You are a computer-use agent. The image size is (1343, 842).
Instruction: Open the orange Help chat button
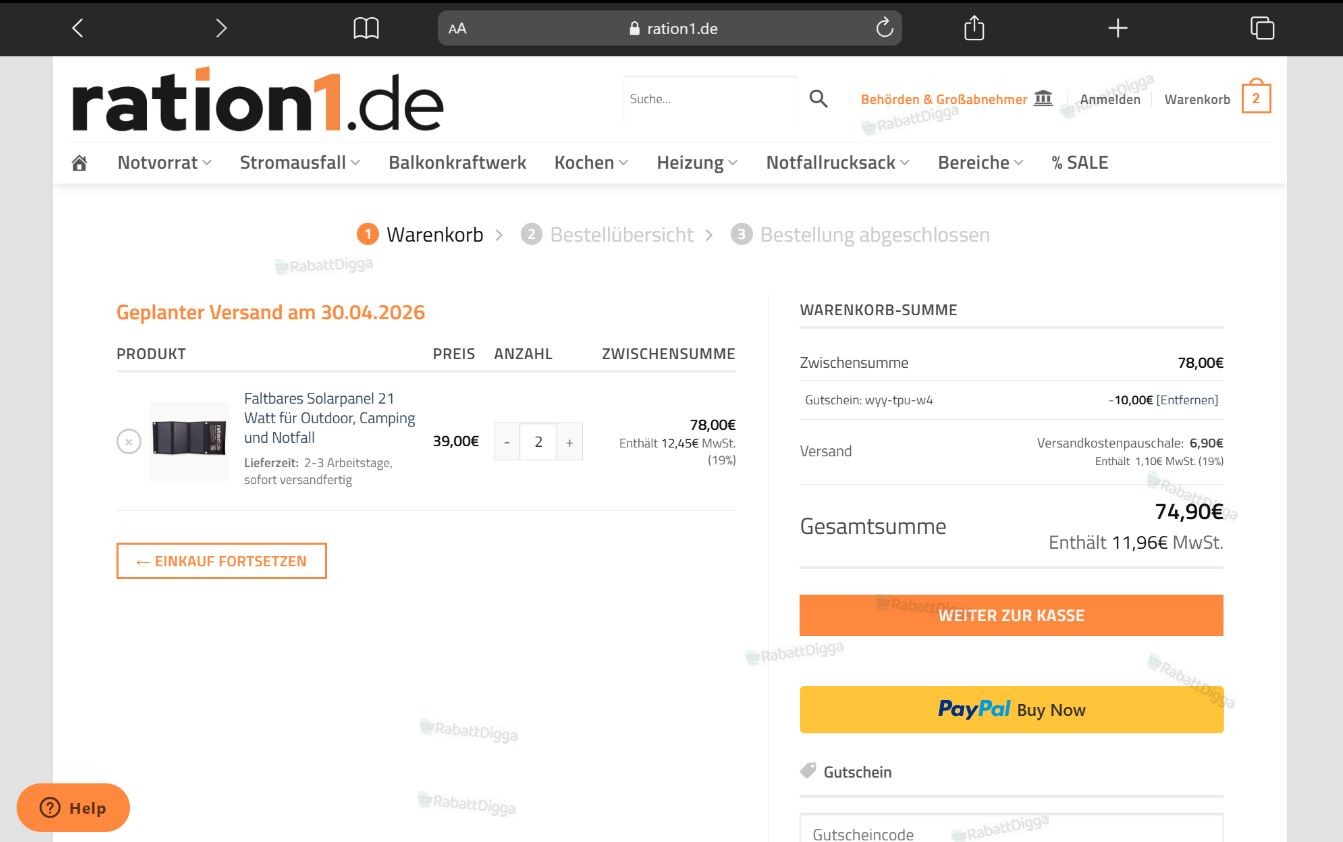[74, 808]
